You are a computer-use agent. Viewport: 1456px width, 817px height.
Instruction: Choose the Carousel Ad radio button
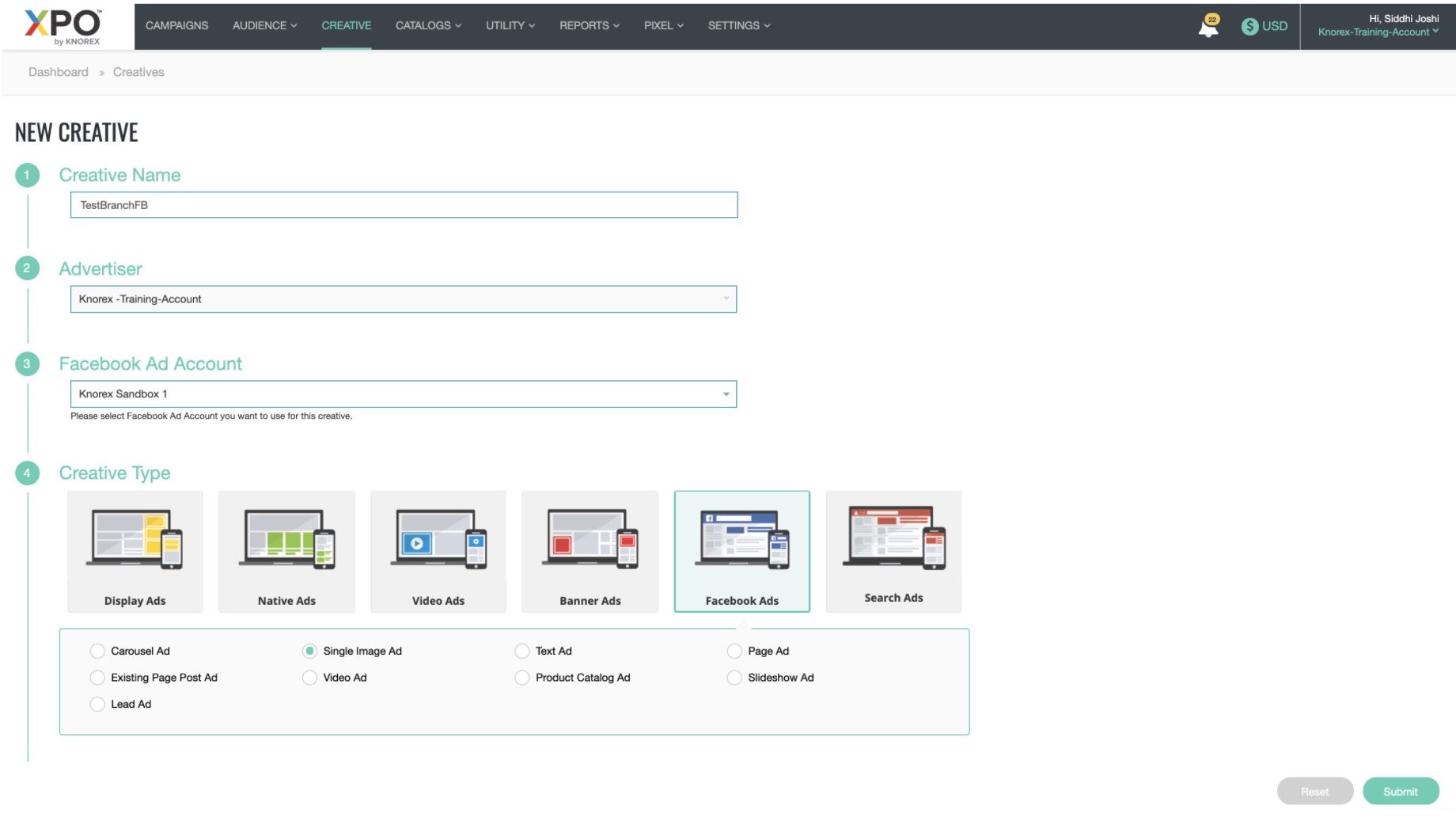click(97, 651)
